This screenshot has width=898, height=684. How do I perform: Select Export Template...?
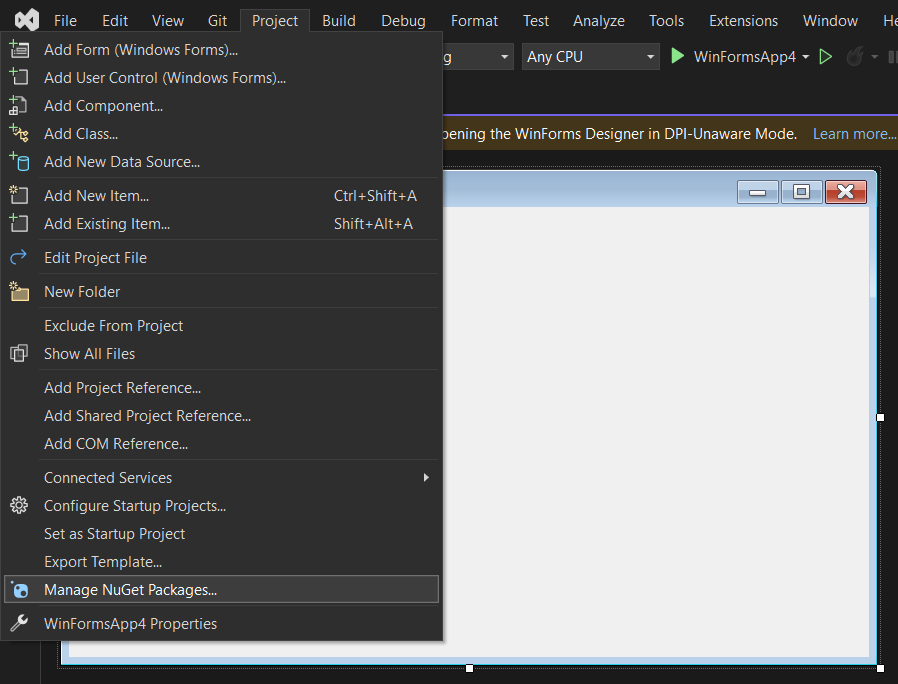point(221,561)
